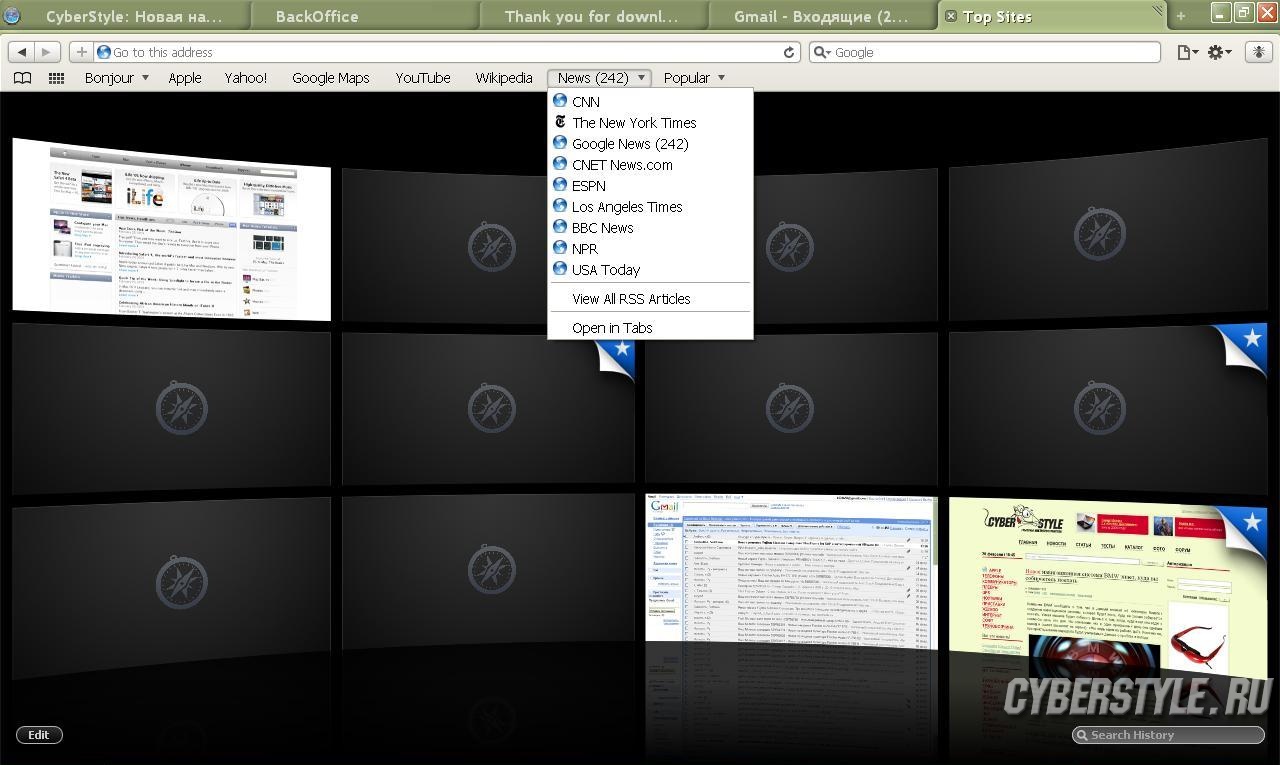
Task: Select View All RSS Articles
Action: click(650, 299)
